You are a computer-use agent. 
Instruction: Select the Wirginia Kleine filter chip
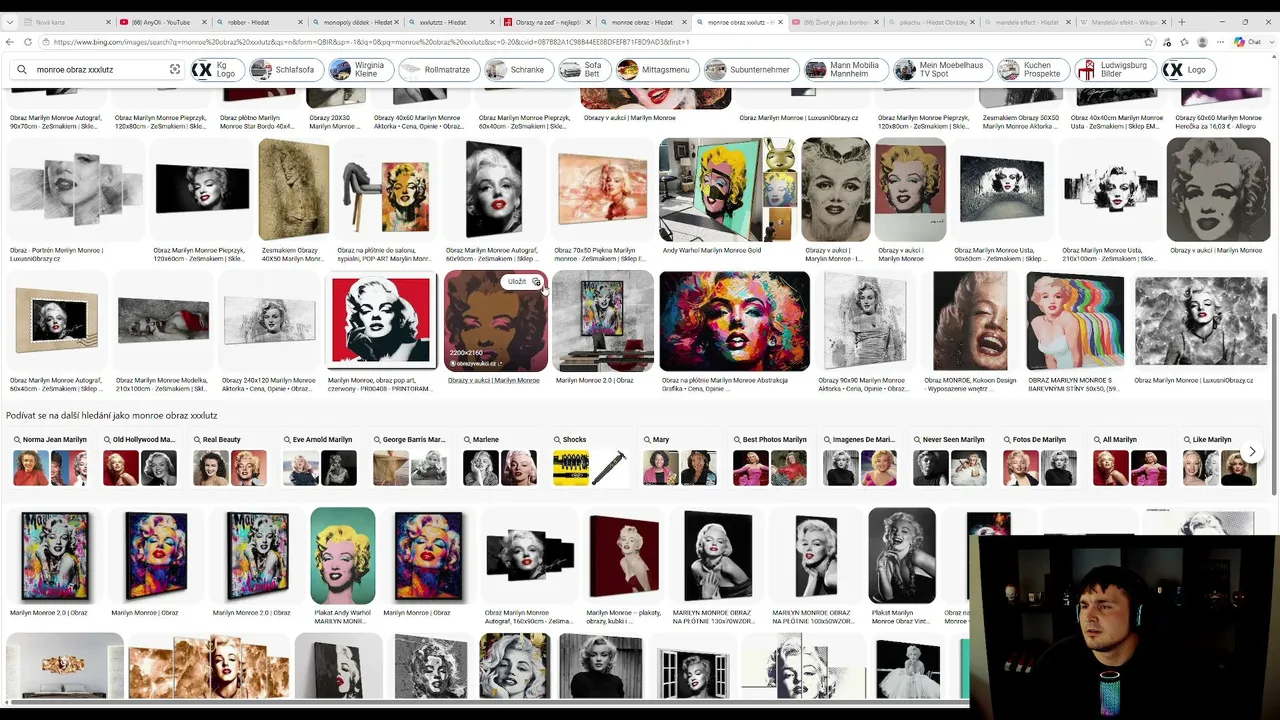point(360,70)
